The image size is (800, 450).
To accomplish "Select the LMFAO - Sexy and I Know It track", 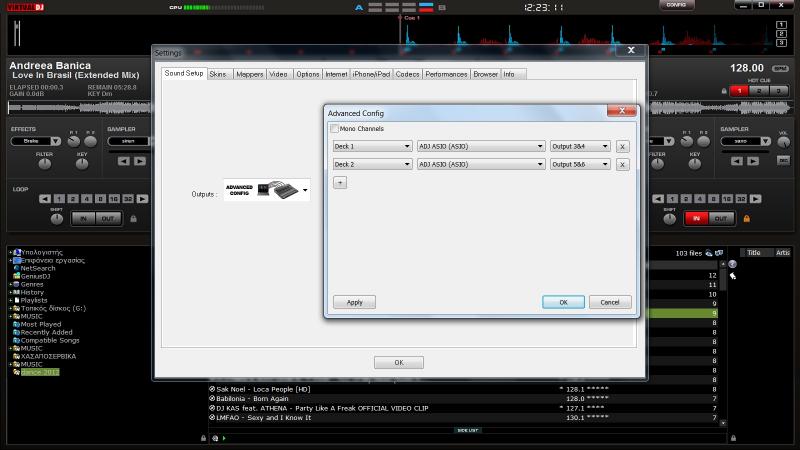I will click(263, 417).
